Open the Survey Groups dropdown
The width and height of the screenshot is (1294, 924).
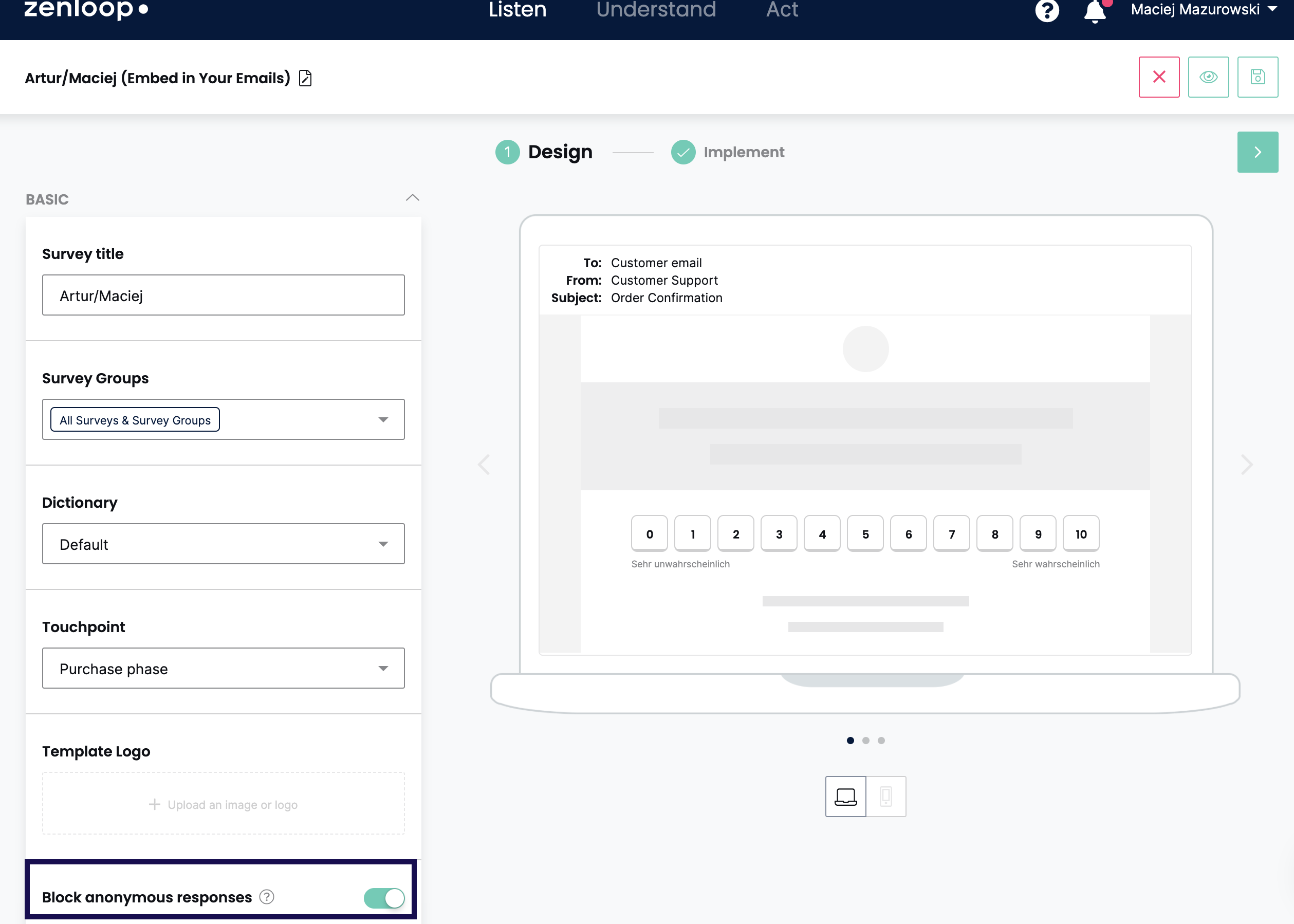(383, 419)
